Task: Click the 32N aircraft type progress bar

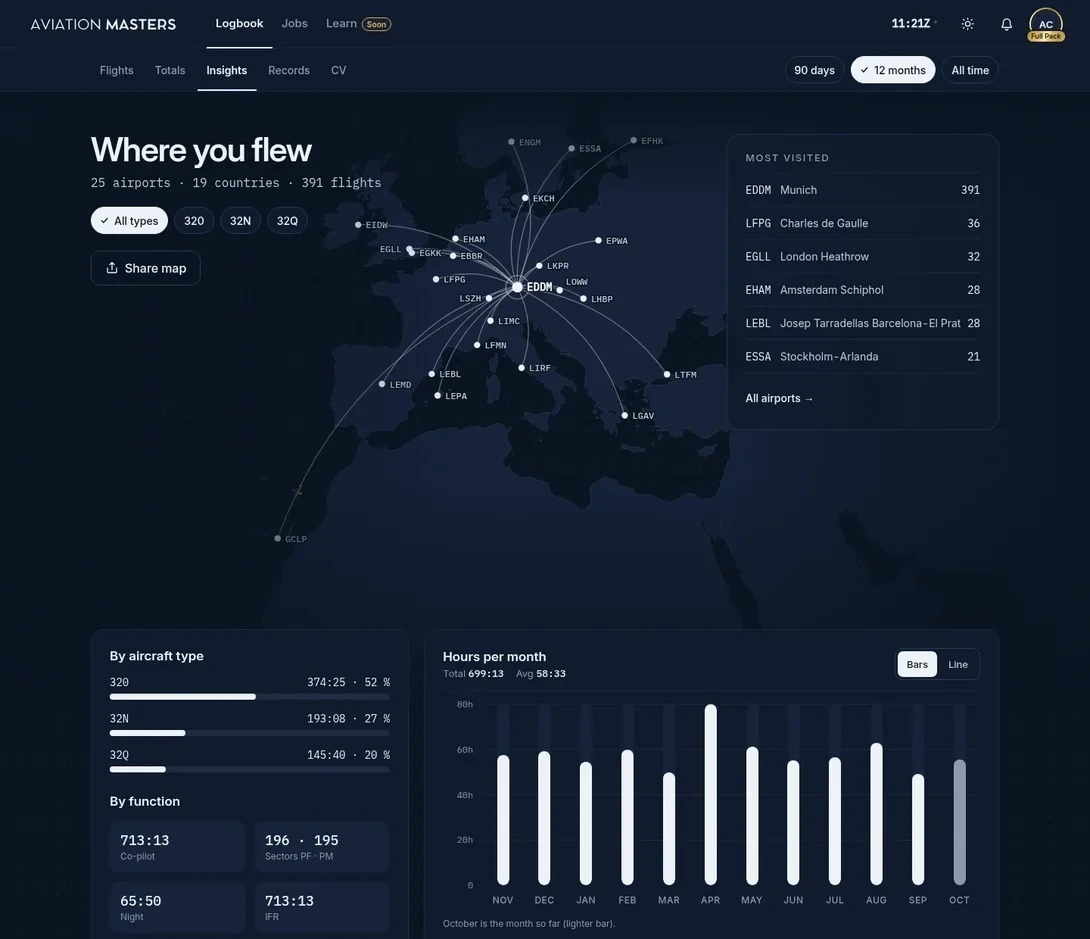Action: pos(250,733)
